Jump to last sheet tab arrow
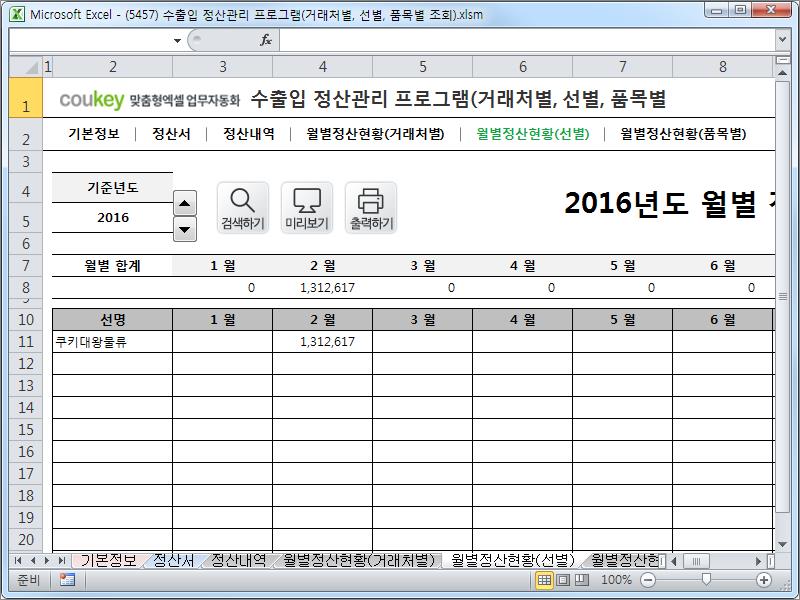The image size is (800, 600). pos(61,561)
